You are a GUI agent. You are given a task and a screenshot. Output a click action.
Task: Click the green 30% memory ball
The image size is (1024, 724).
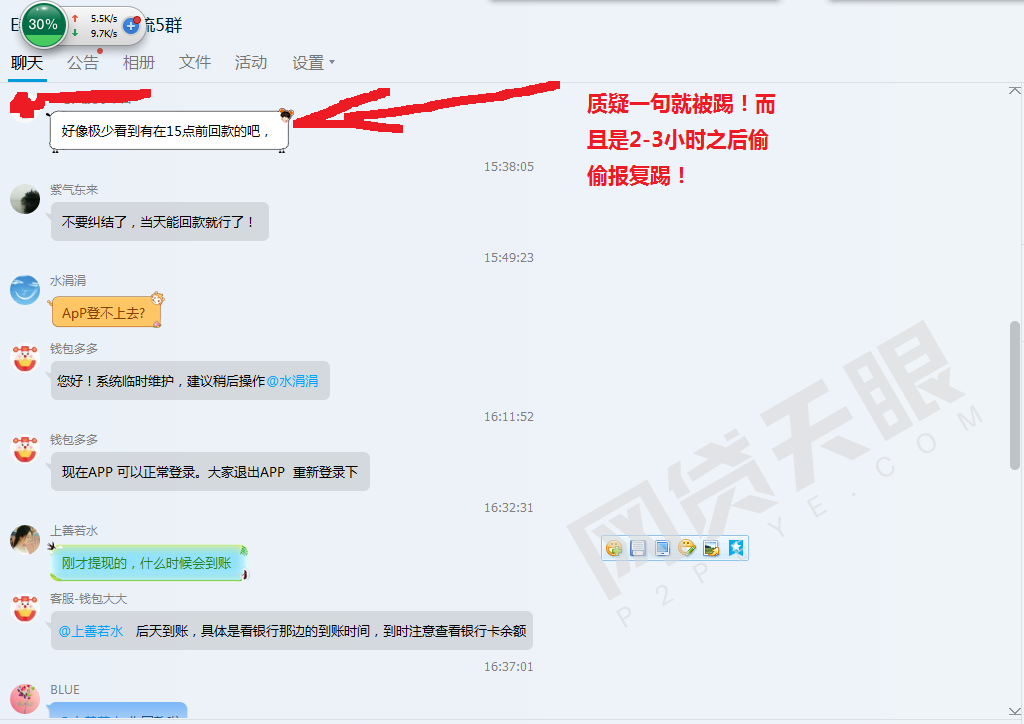[x=42, y=24]
